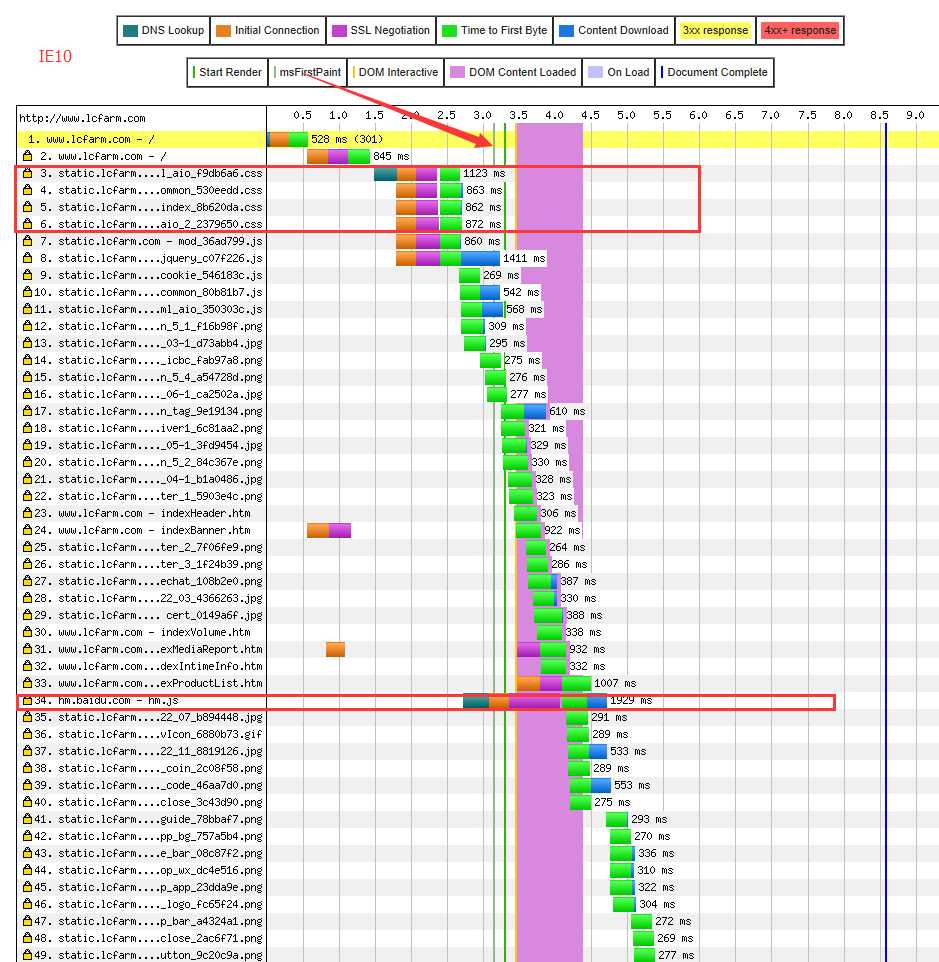Click the 1123 ms timing text
Image resolution: width=939 pixels, height=962 pixels.
[484, 173]
